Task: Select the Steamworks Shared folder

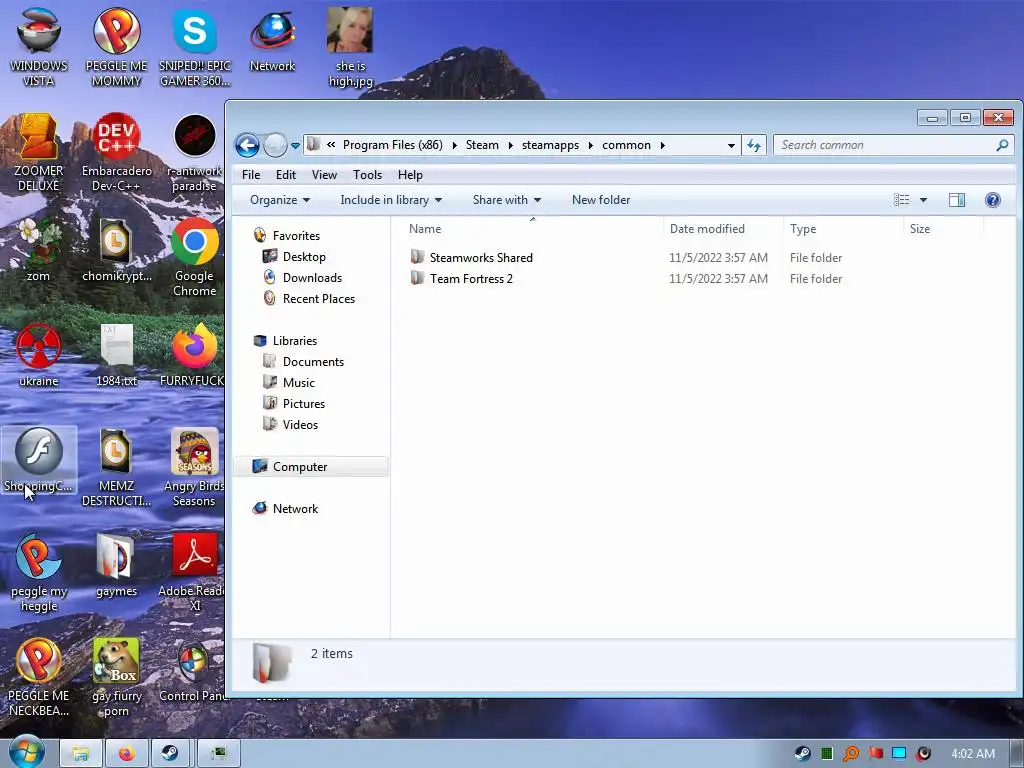Action: [x=481, y=258]
